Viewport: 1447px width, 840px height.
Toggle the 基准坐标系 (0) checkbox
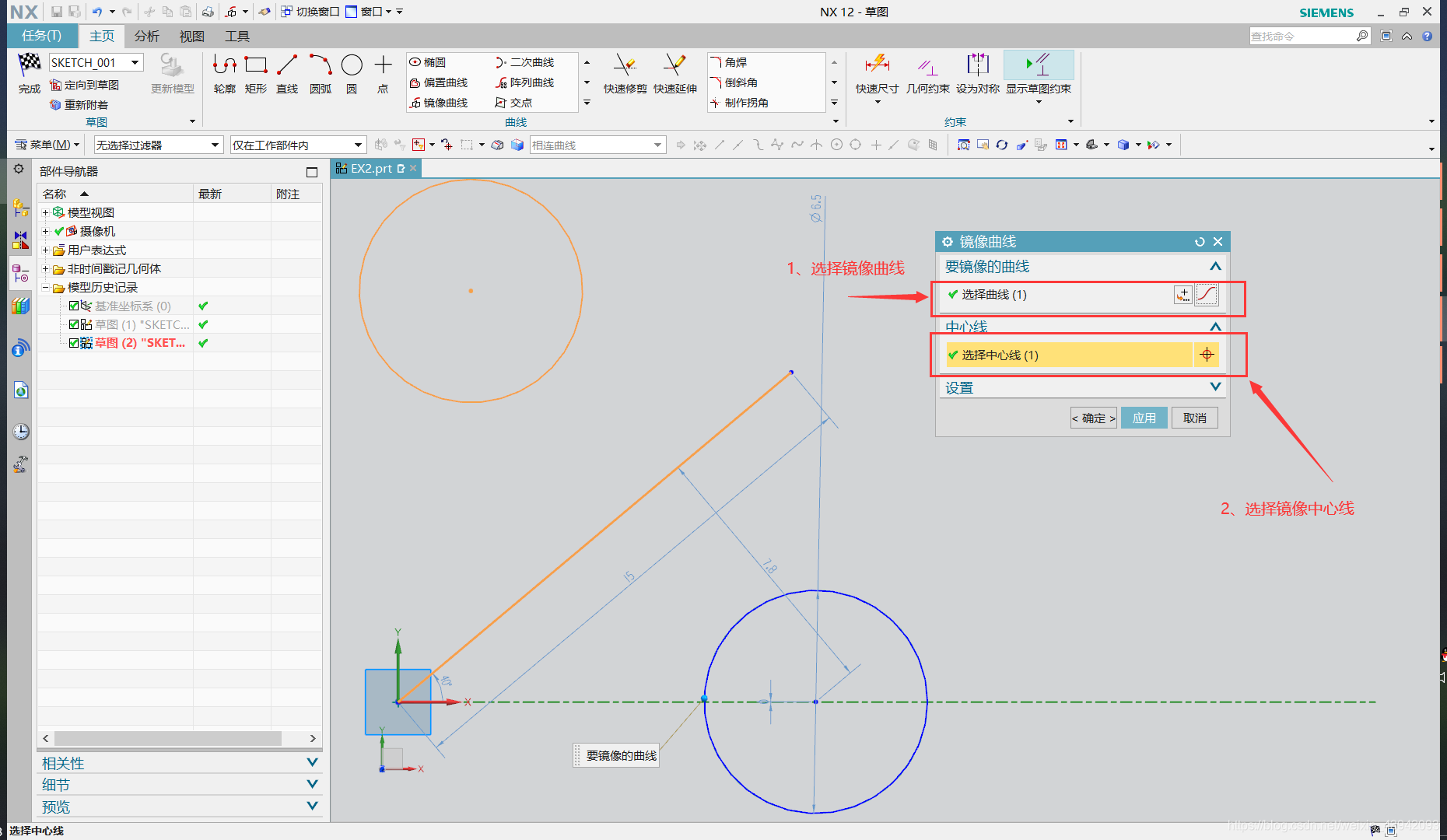[74, 306]
